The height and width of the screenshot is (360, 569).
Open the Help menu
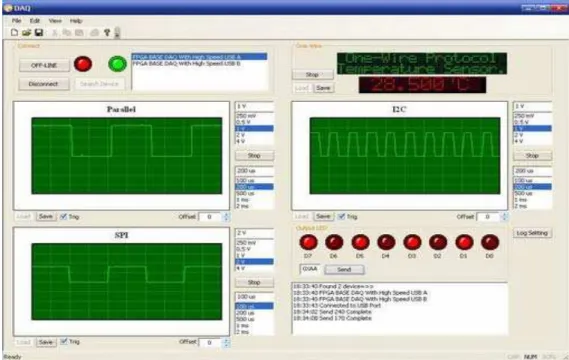(x=76, y=21)
